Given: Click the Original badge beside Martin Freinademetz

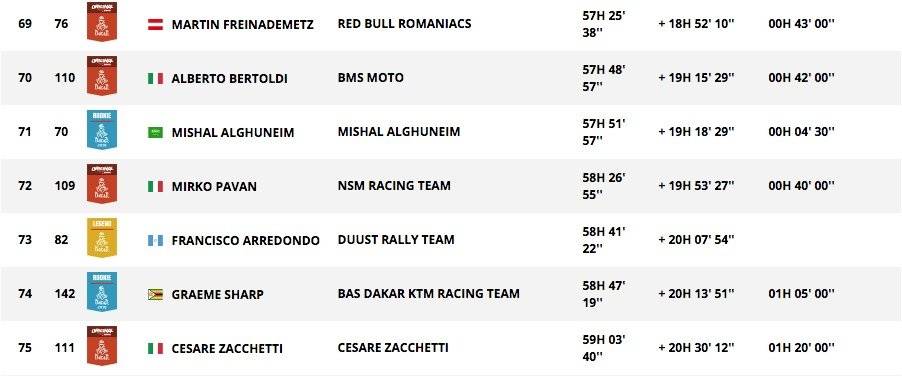Looking at the screenshot, I should tap(102, 22).
